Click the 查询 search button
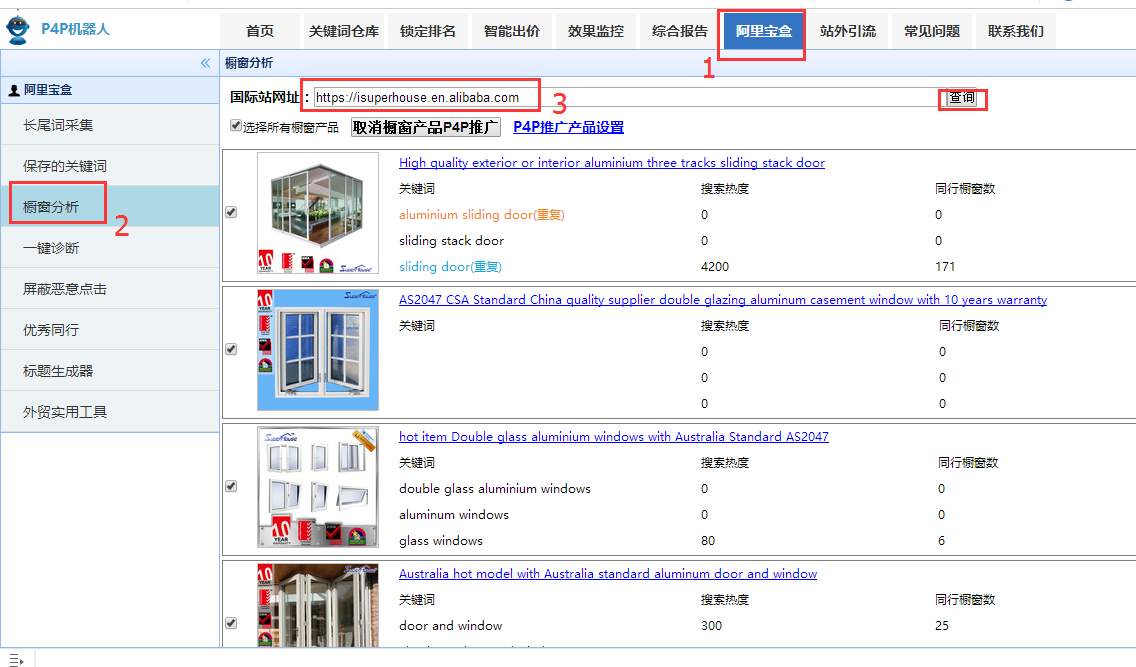The width and height of the screenshot is (1136, 667). (962, 97)
